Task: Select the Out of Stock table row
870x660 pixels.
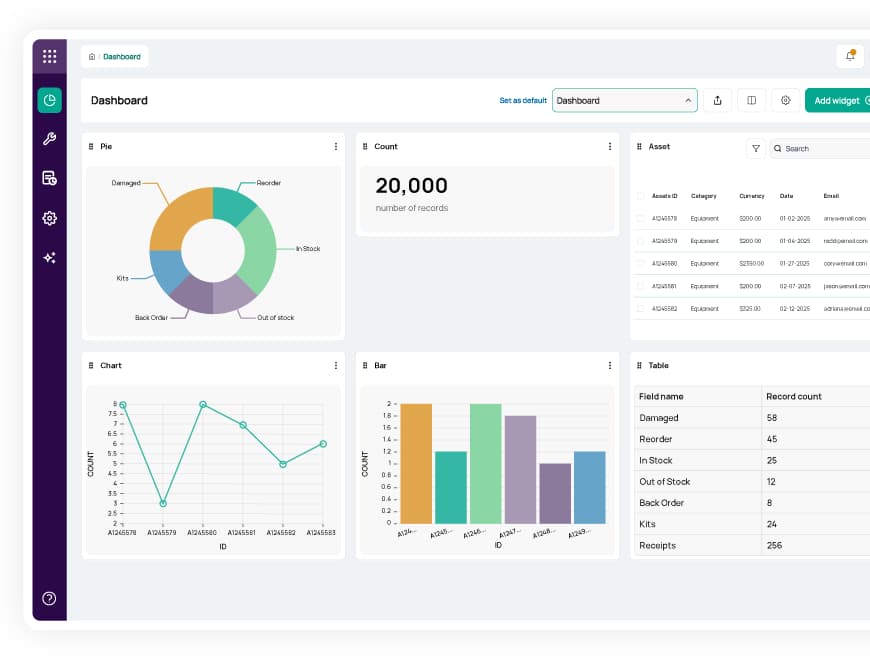Action: pyautogui.click(x=752, y=481)
